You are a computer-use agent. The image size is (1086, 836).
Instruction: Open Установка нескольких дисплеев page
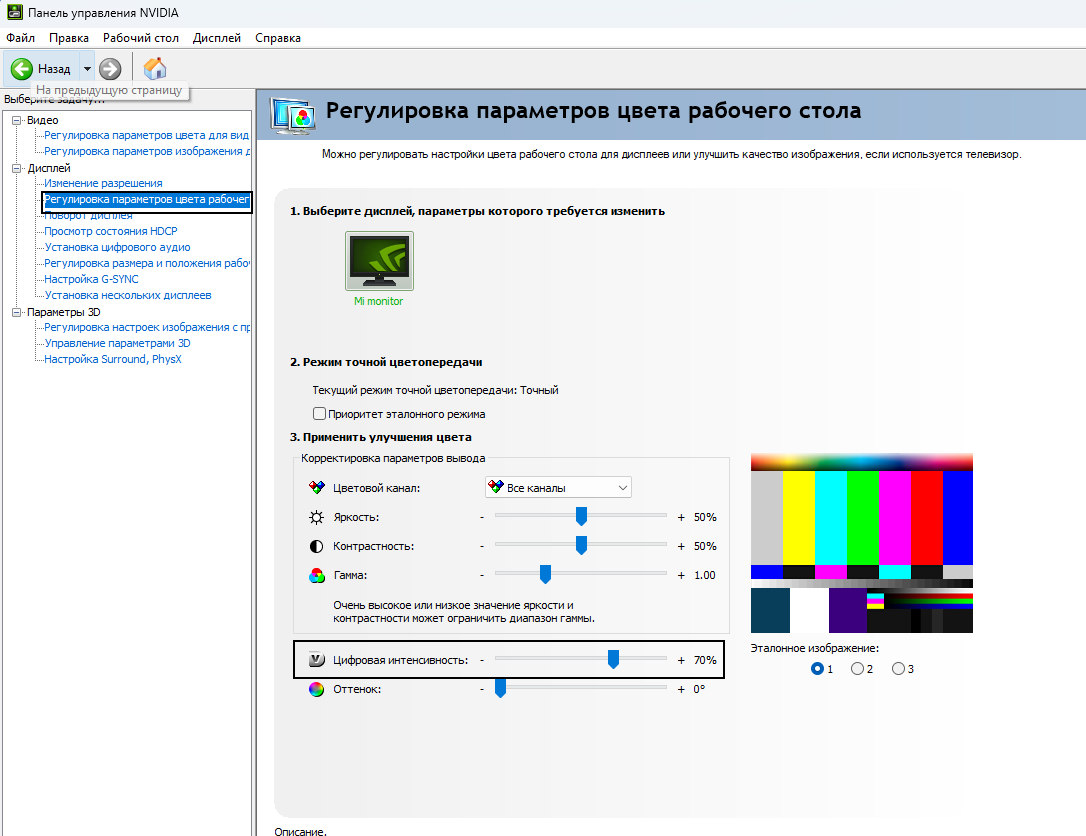(127, 295)
